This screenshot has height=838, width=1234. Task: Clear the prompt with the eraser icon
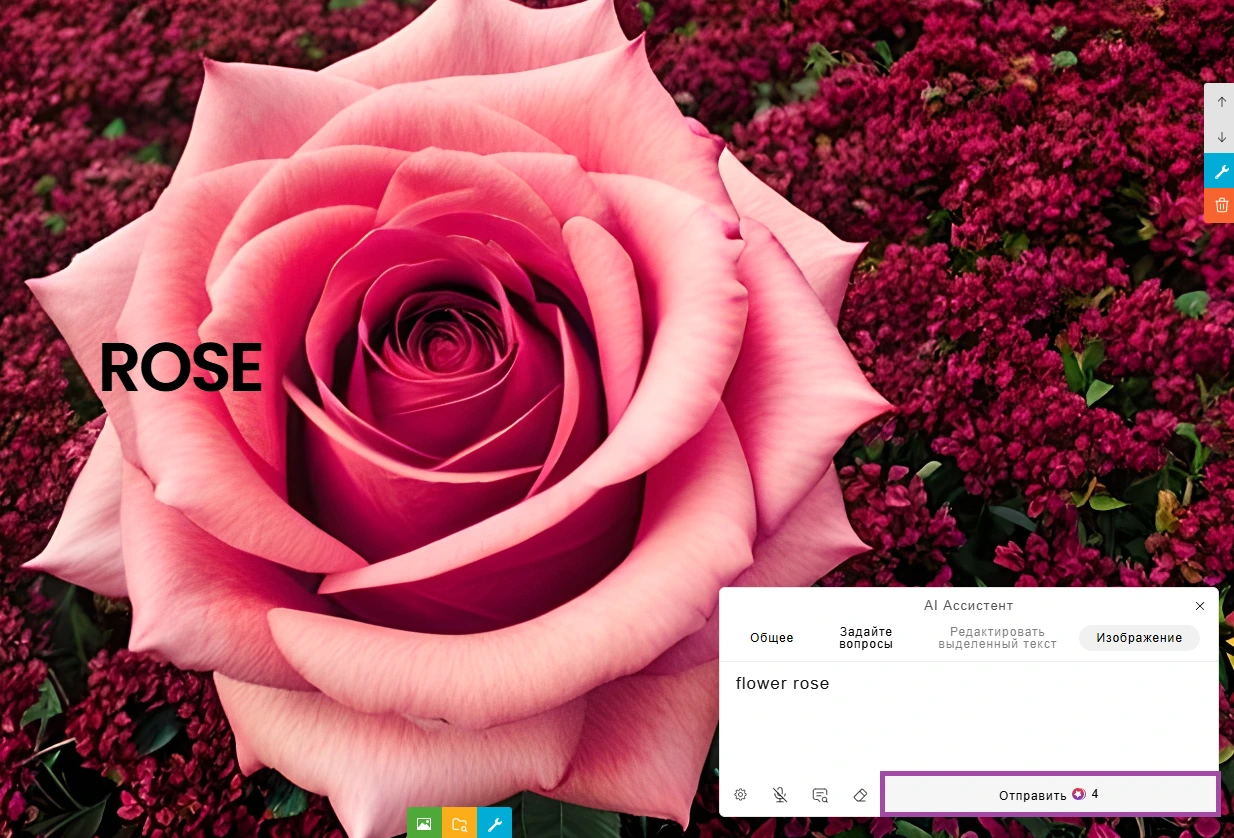(x=860, y=795)
